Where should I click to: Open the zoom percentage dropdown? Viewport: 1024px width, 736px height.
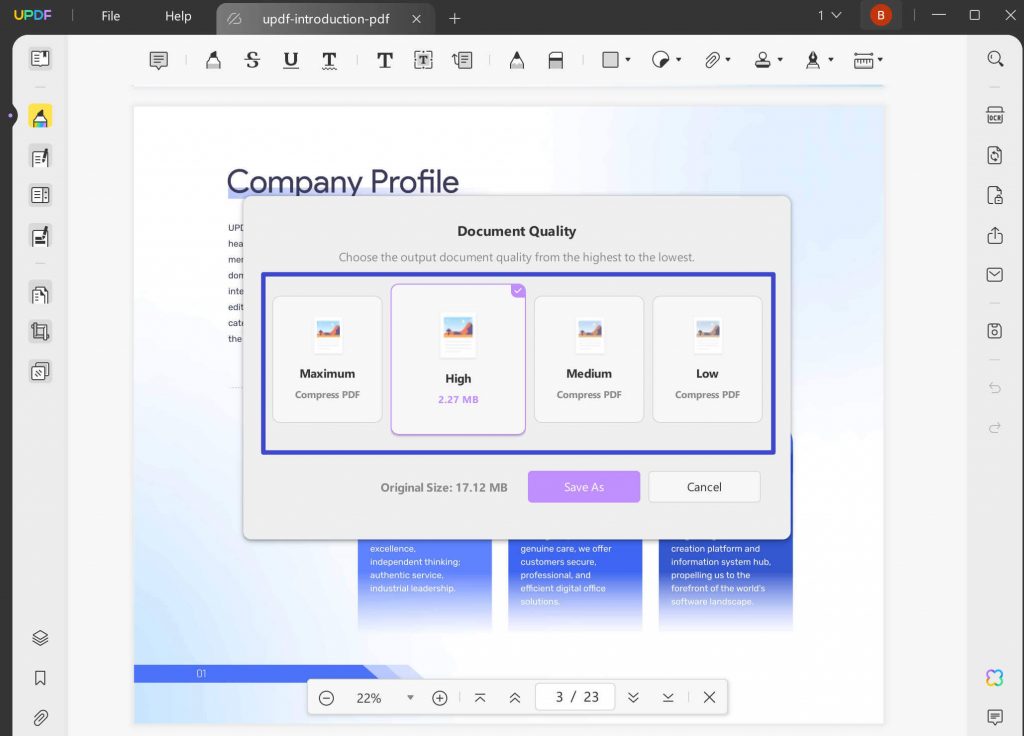pyautogui.click(x=410, y=697)
